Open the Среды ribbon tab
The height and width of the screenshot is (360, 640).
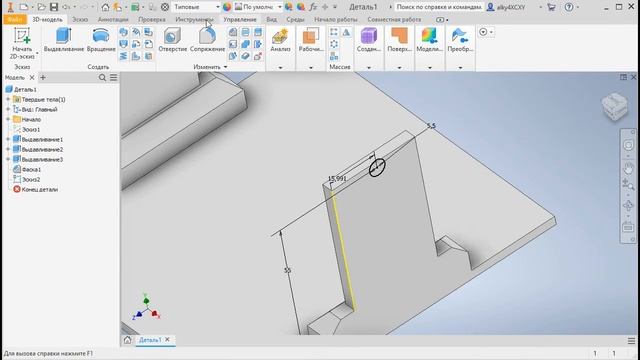coord(295,19)
